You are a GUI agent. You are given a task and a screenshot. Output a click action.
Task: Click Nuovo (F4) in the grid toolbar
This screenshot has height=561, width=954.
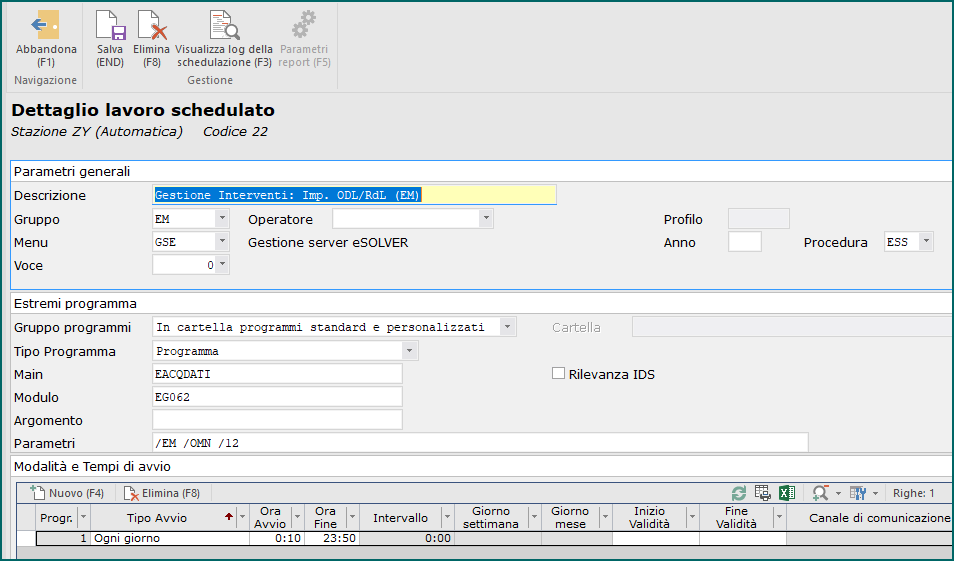pyautogui.click(x=69, y=493)
